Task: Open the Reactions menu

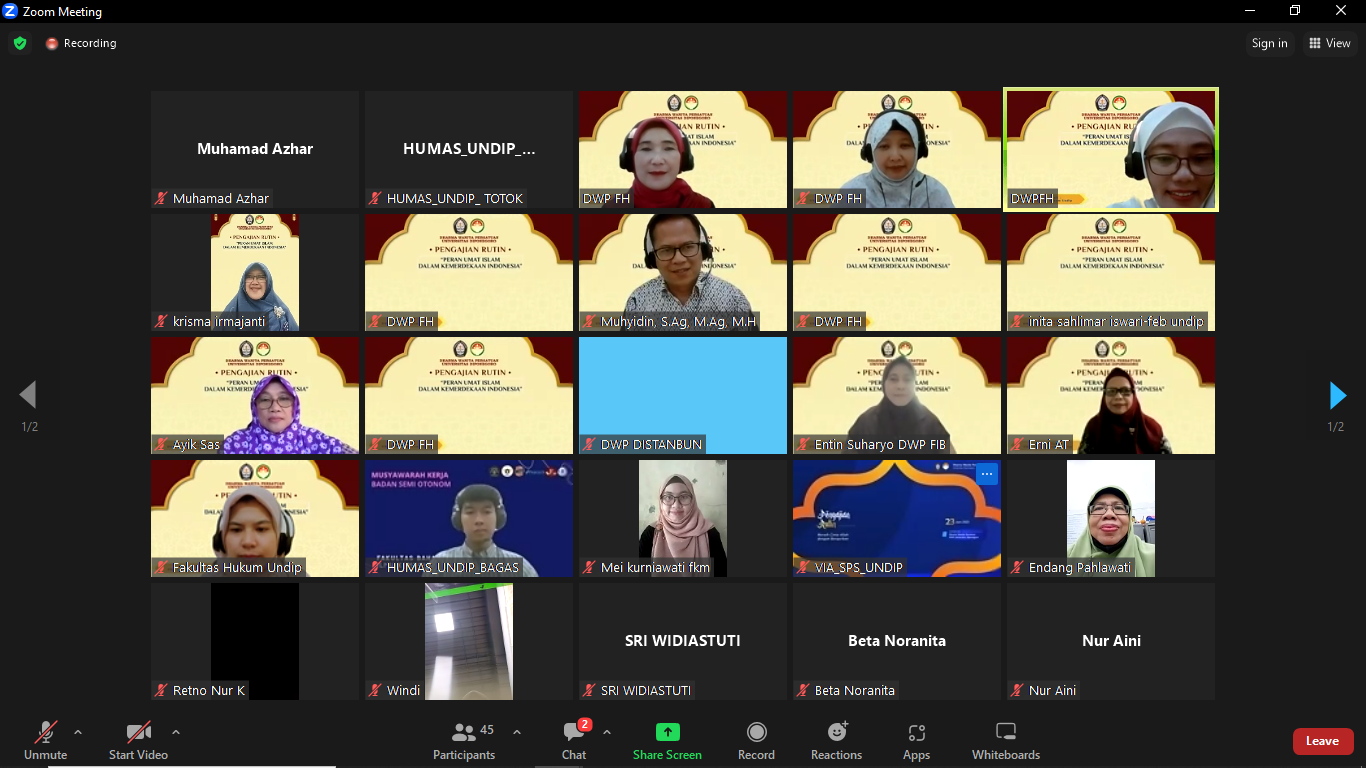Action: (x=836, y=733)
